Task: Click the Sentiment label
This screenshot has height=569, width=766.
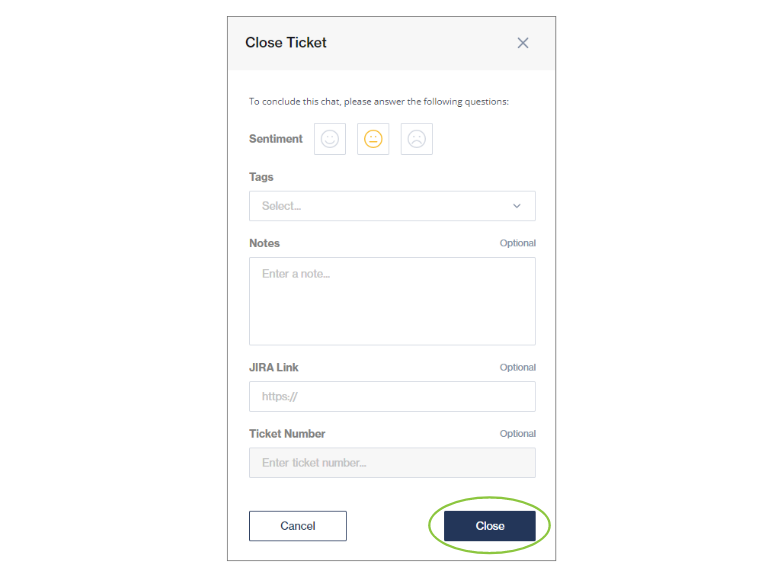Action: tap(276, 139)
